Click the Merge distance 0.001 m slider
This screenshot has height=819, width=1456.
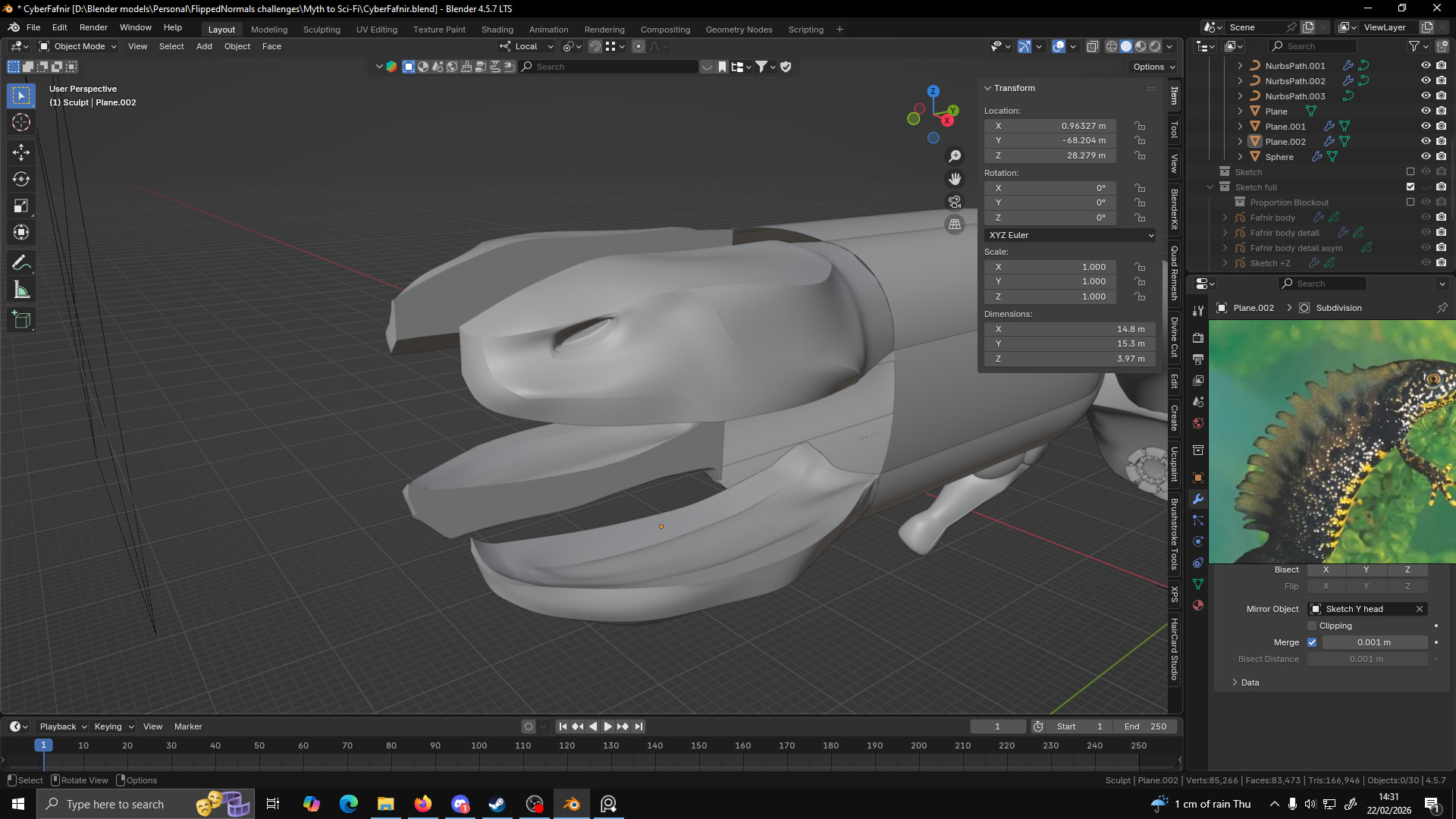tap(1374, 642)
